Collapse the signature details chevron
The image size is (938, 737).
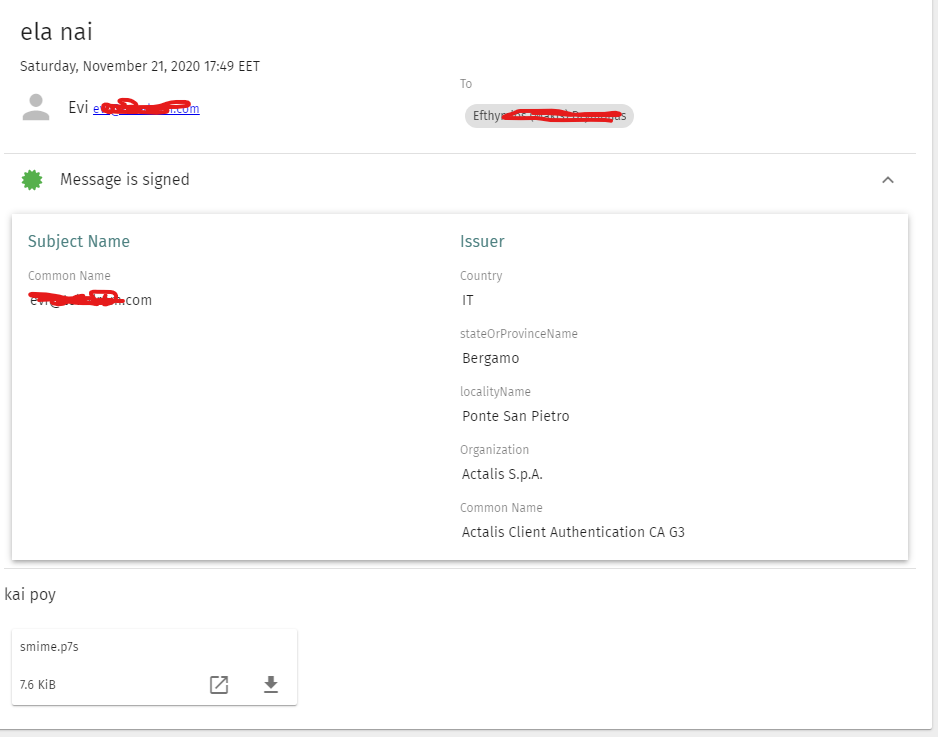click(887, 180)
